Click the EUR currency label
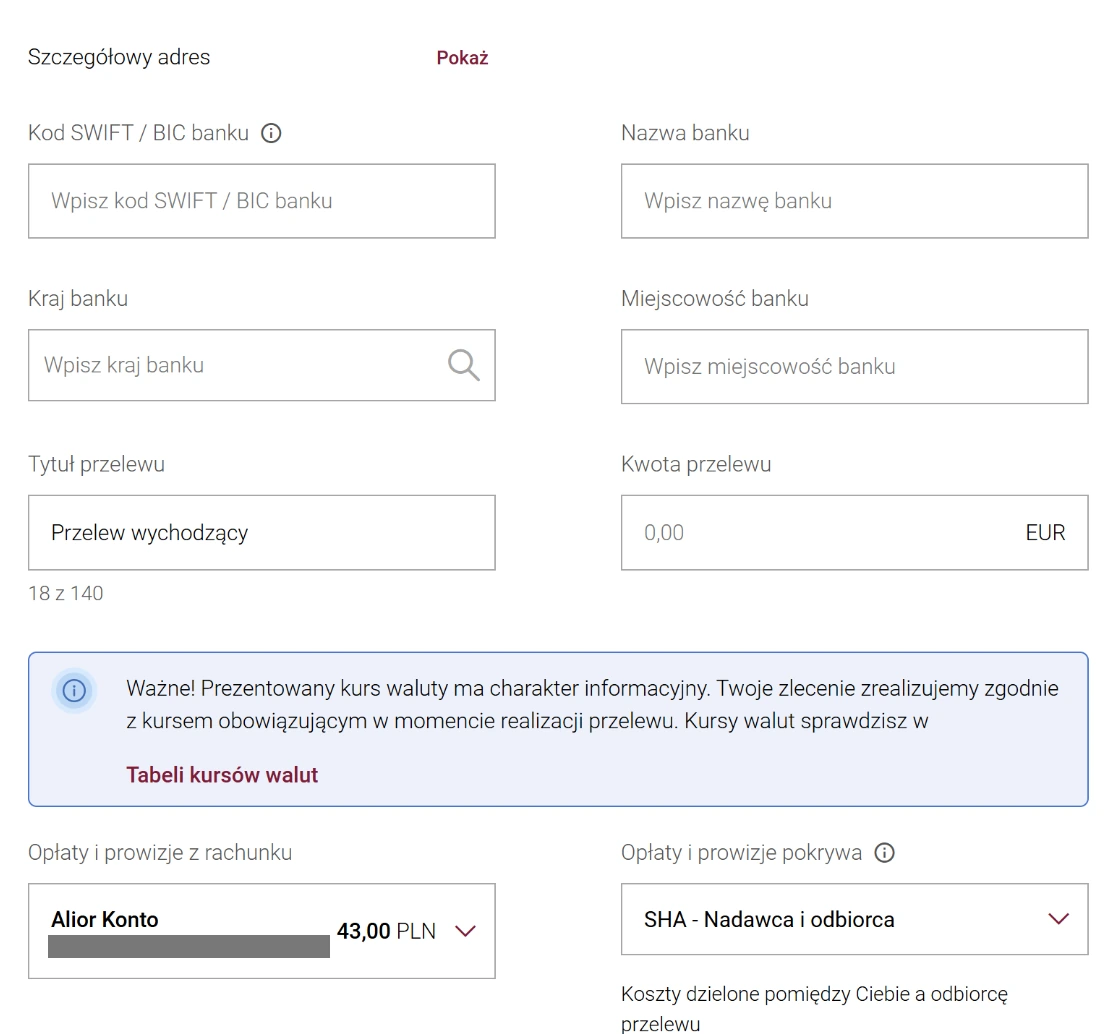The width and height of the screenshot is (1115, 1034). (1045, 533)
